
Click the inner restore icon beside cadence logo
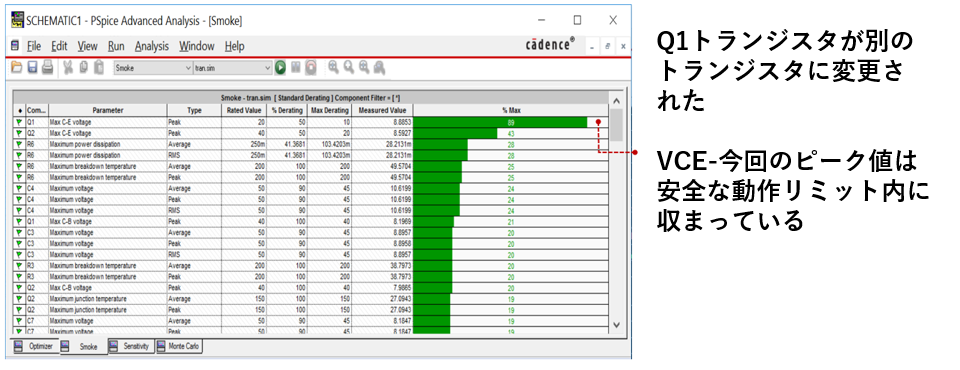(x=608, y=46)
